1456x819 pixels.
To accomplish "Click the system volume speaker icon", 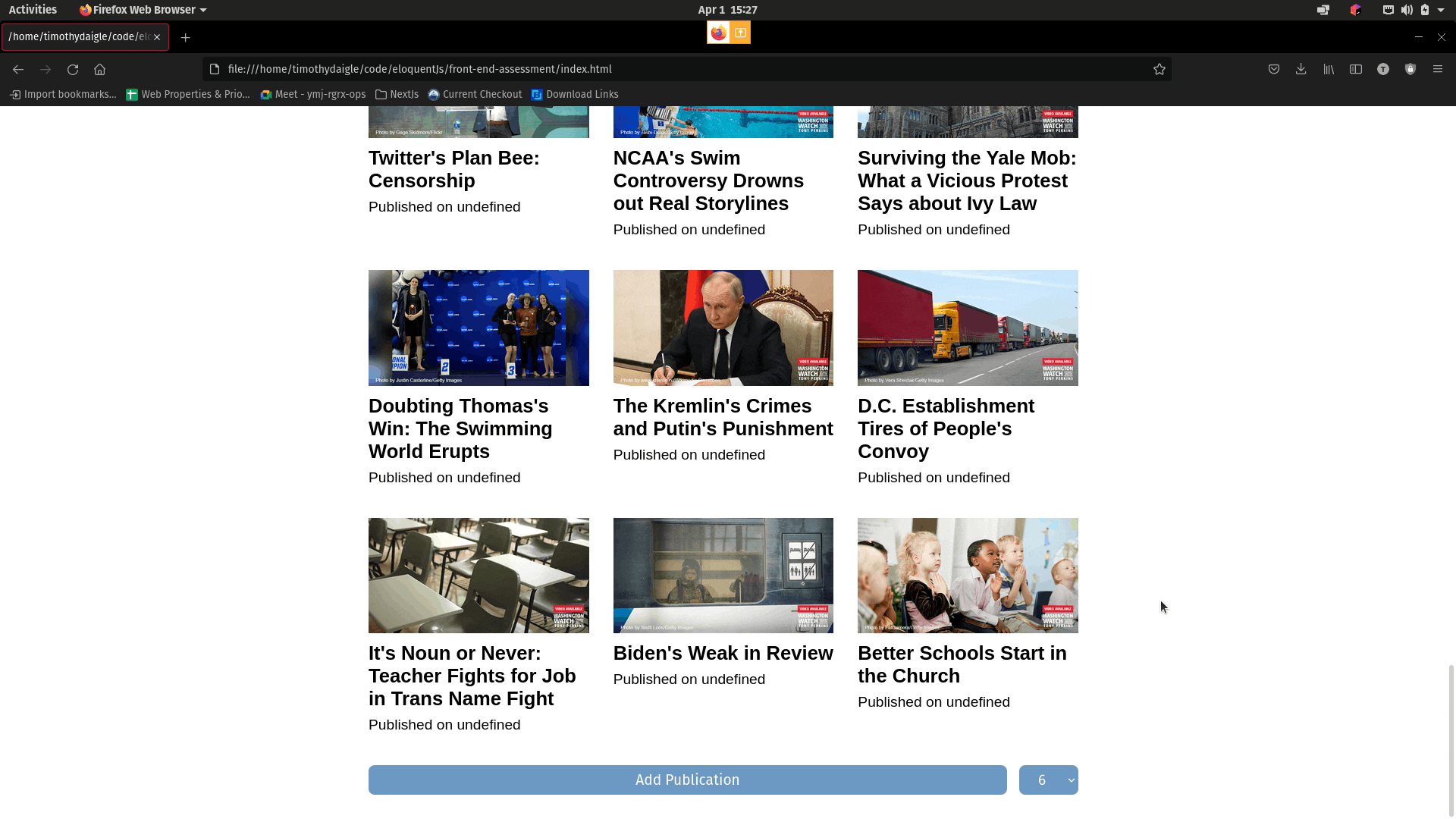I will pyautogui.click(x=1406, y=10).
